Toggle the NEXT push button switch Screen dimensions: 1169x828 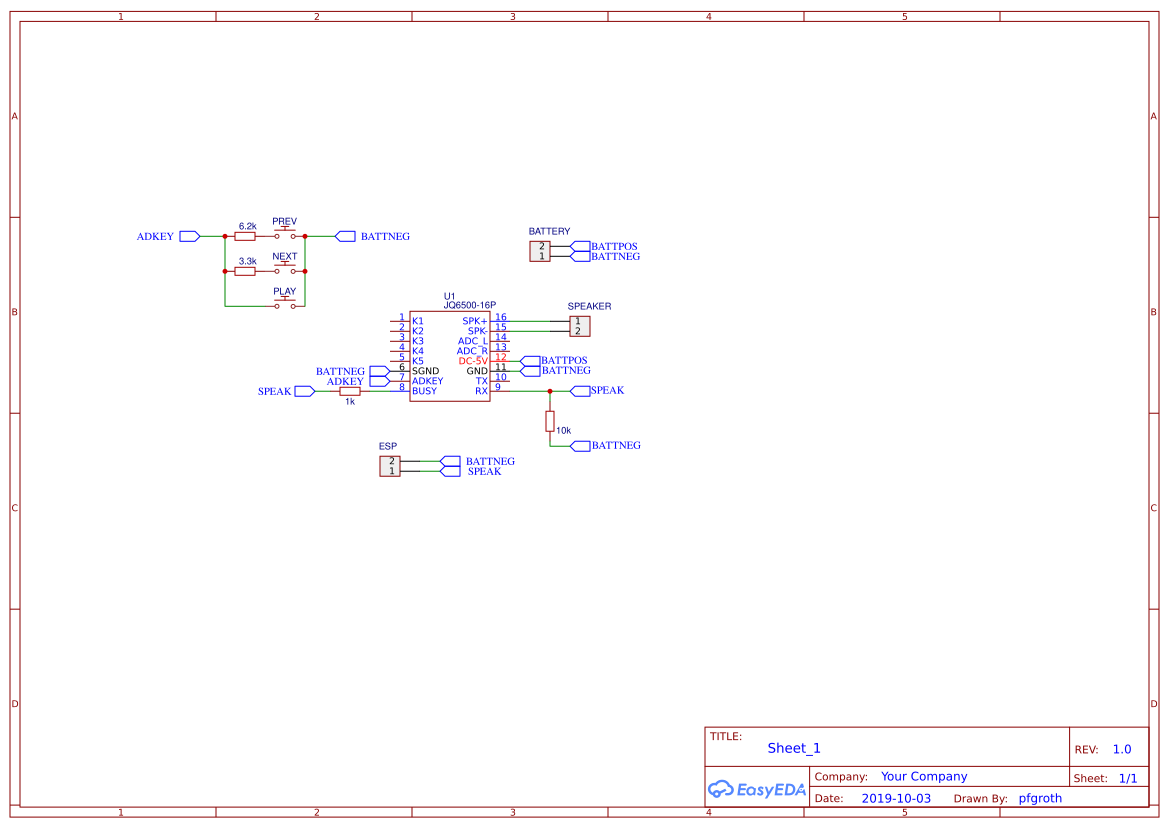[285, 265]
